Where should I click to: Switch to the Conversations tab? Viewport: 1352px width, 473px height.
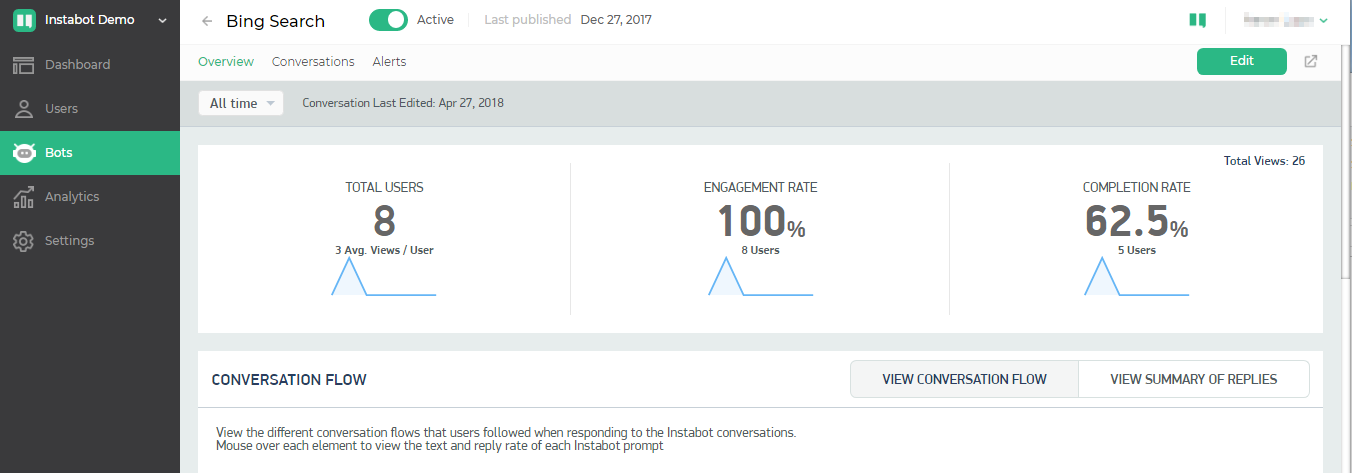(313, 62)
